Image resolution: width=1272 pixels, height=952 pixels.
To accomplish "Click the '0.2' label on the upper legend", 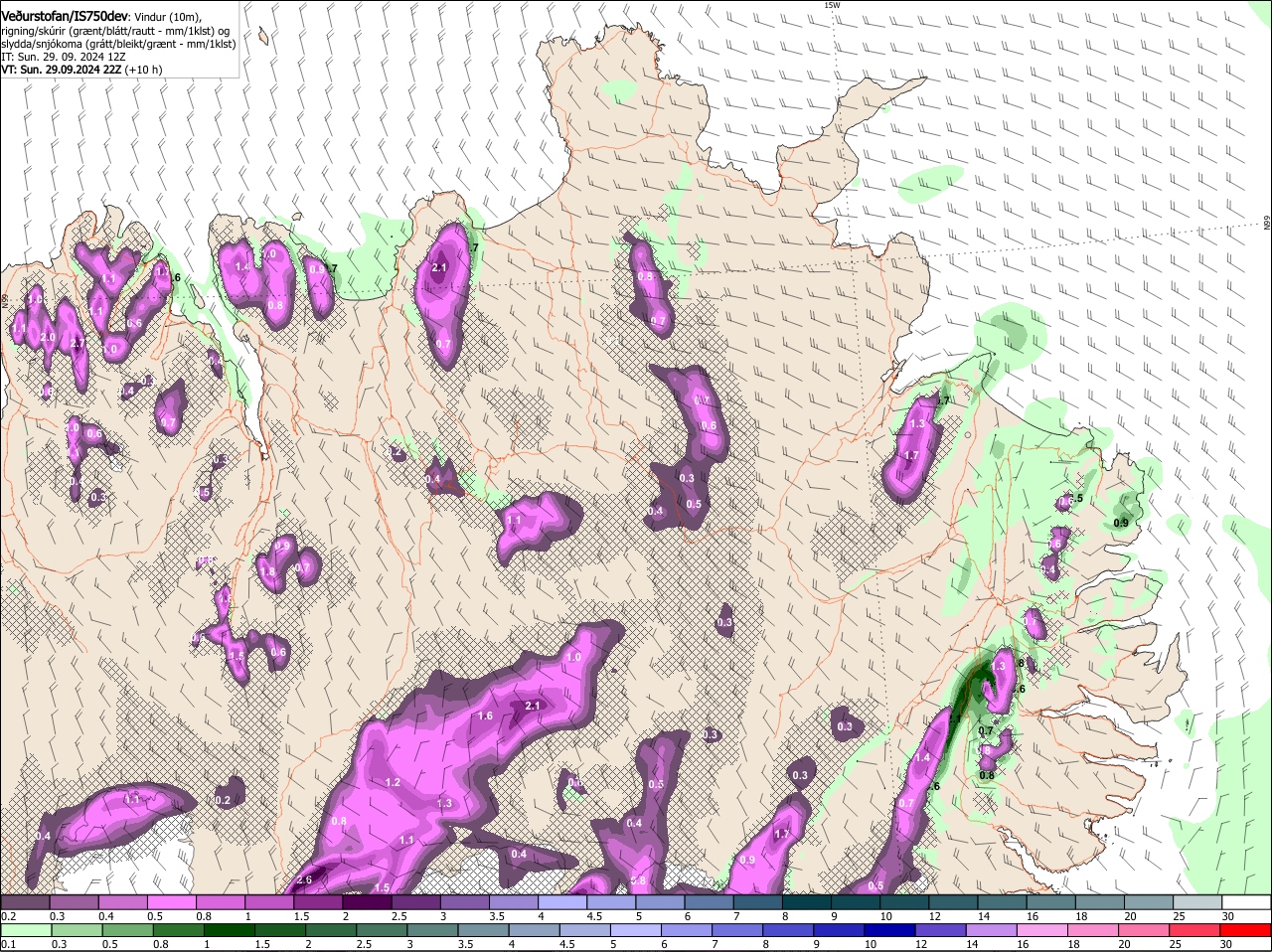I will pos(8,915).
